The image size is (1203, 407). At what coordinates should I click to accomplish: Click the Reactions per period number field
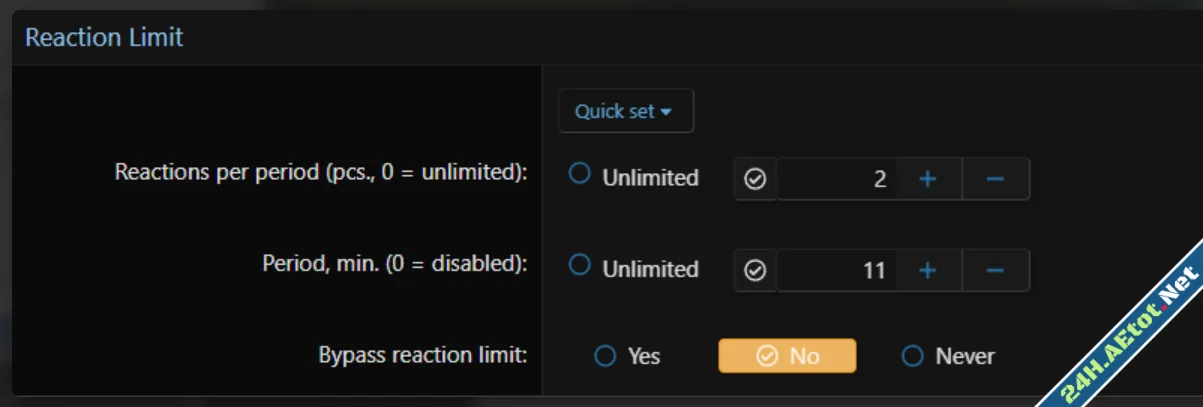(x=835, y=179)
